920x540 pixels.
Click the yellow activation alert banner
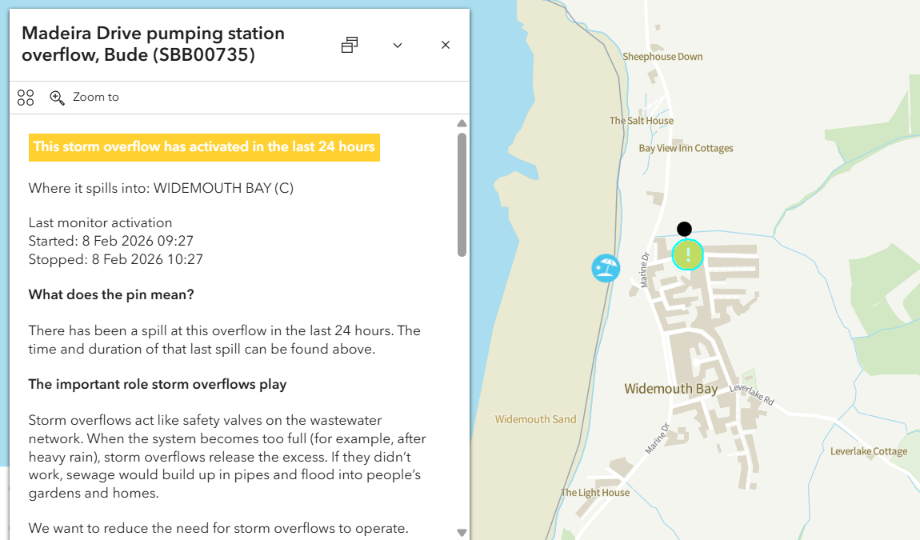[204, 147]
